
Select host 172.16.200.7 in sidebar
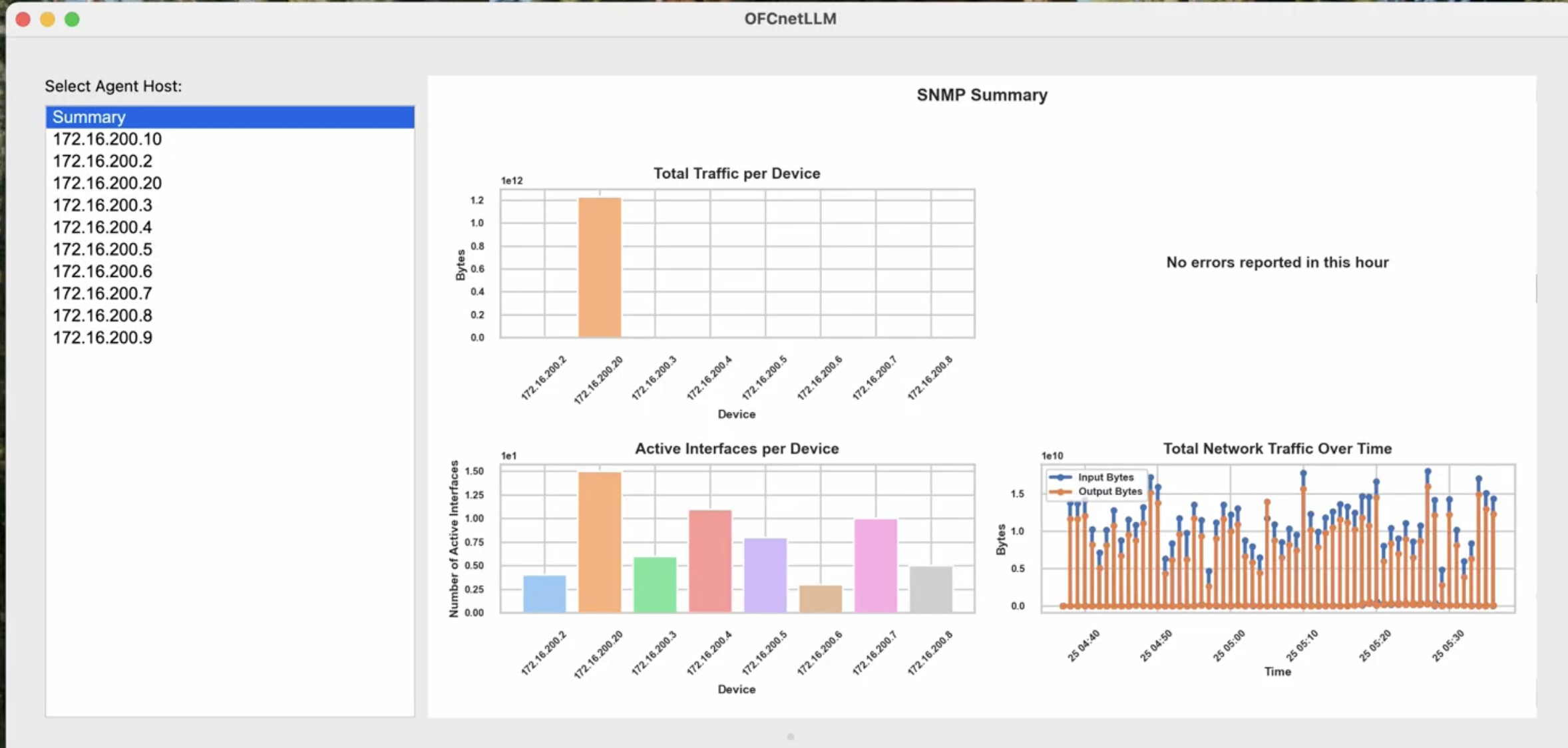pyautogui.click(x=102, y=293)
